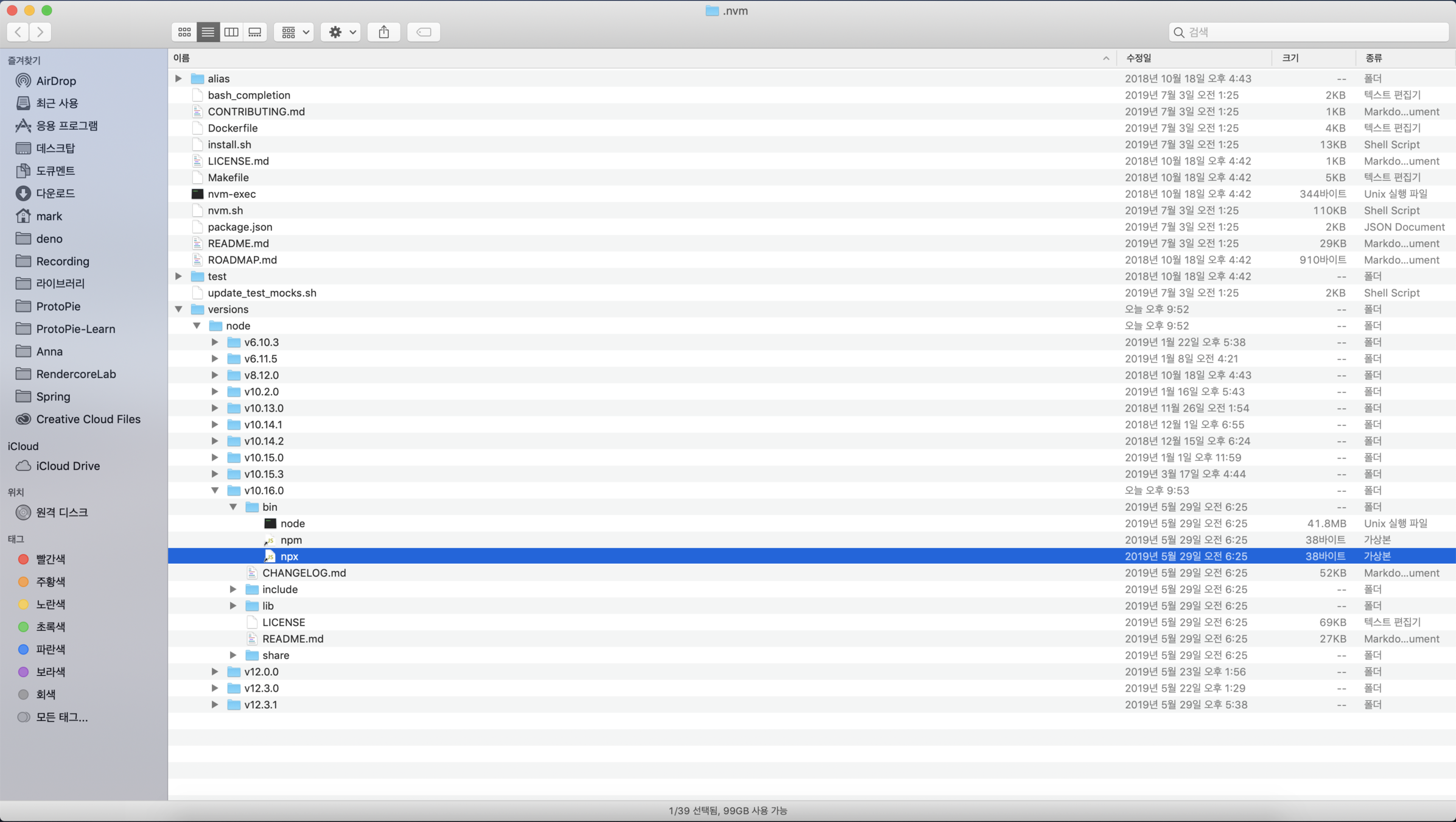Sort by the 크기 column header

(1290, 58)
